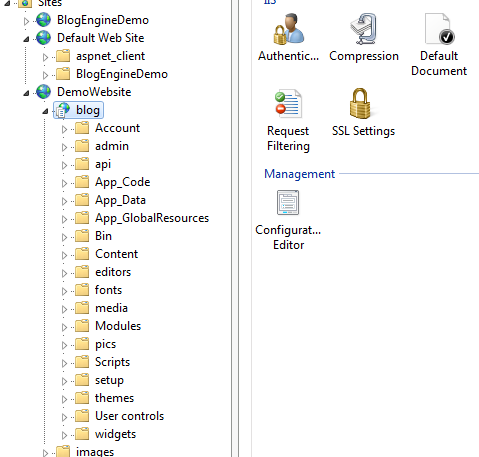
Task: Select the blog tree item label
Action: (x=88, y=110)
